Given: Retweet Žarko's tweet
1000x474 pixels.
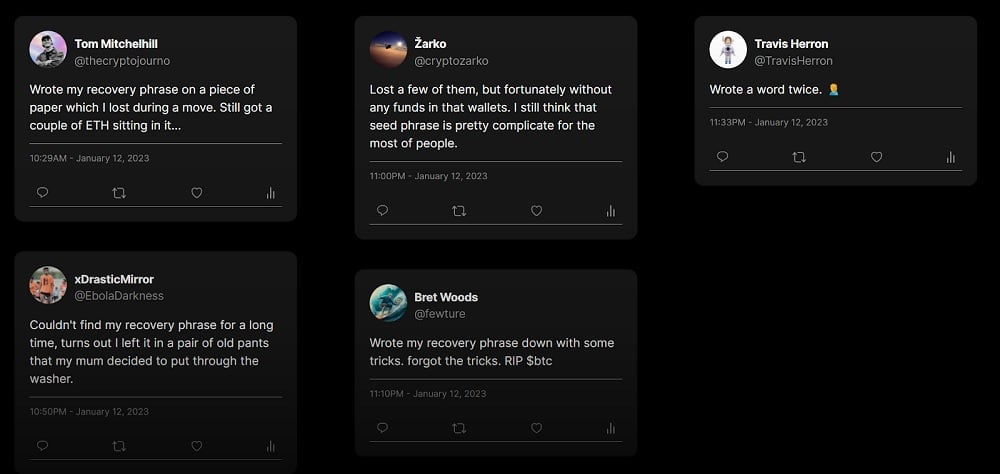Looking at the screenshot, I should click(459, 211).
